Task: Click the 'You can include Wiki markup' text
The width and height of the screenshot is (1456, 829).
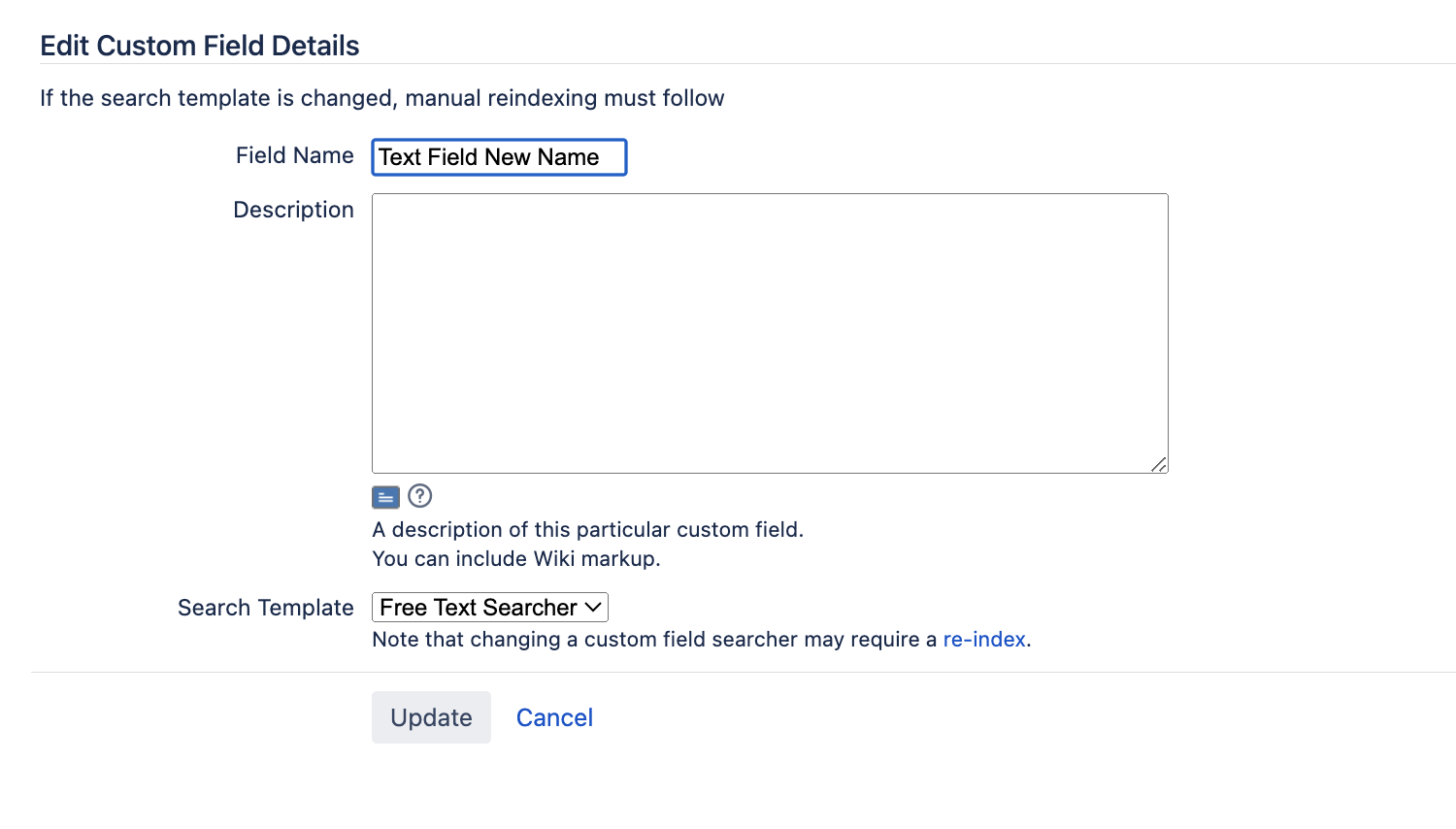Action: [515, 559]
